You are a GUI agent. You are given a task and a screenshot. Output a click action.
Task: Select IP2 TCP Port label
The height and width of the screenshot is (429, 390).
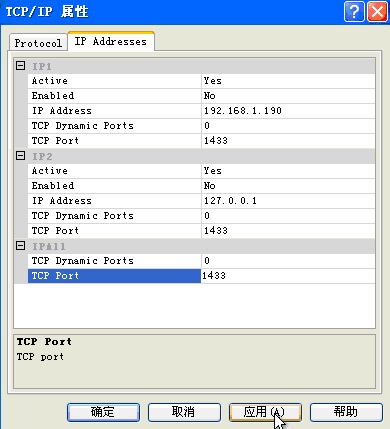click(114, 231)
